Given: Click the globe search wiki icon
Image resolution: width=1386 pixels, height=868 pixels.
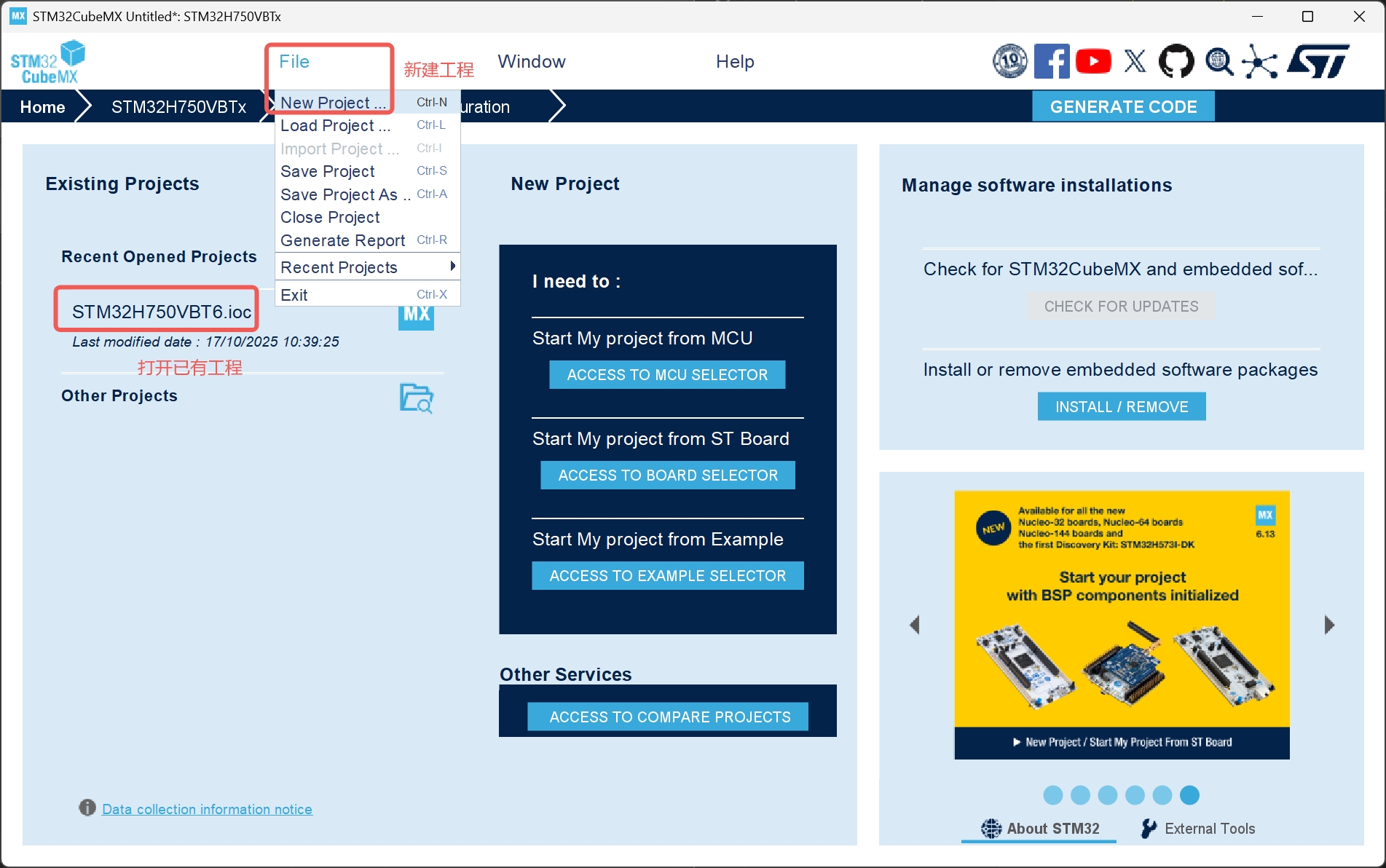Looking at the screenshot, I should [x=1218, y=62].
